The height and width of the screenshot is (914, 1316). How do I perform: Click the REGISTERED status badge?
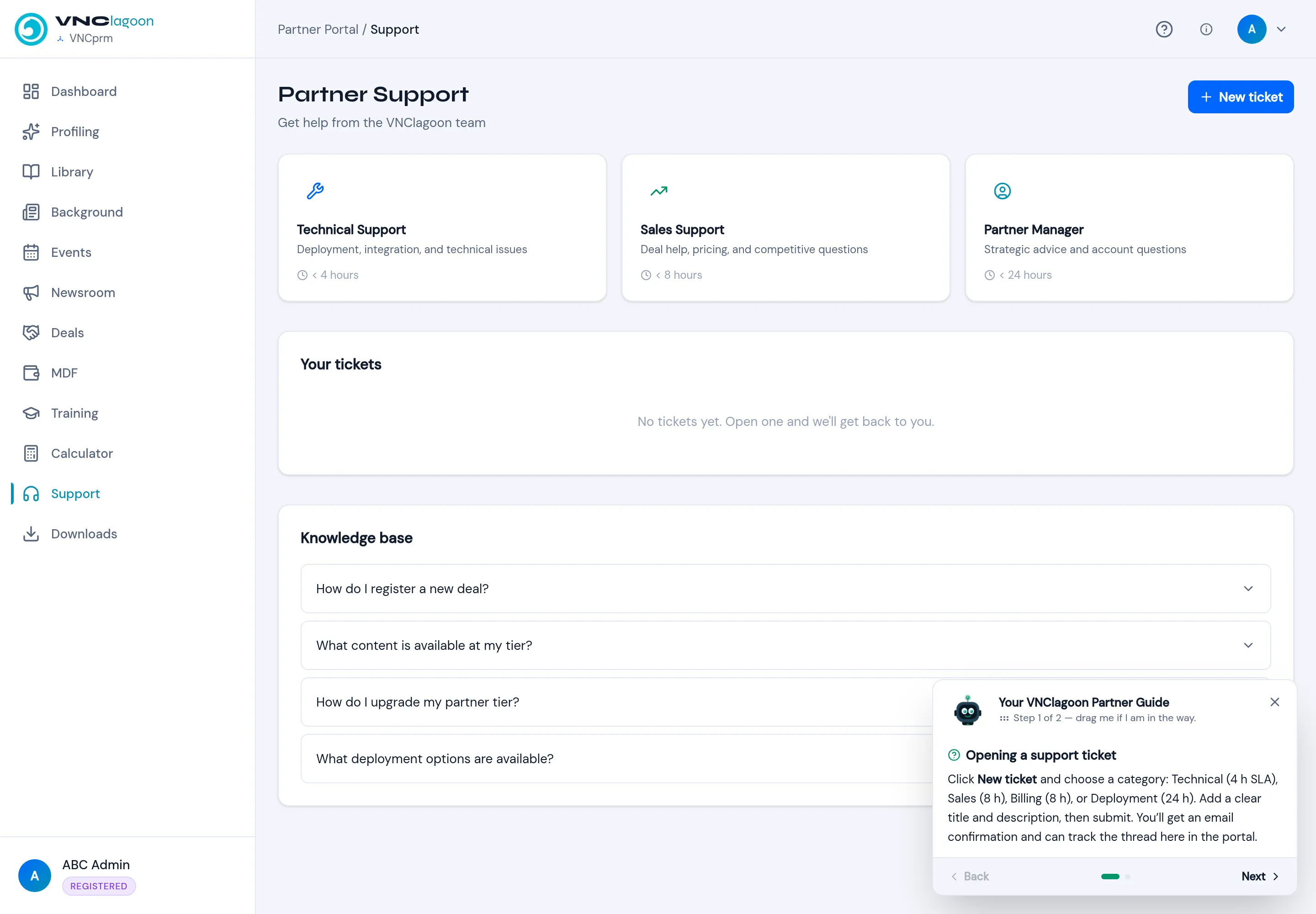pos(99,886)
